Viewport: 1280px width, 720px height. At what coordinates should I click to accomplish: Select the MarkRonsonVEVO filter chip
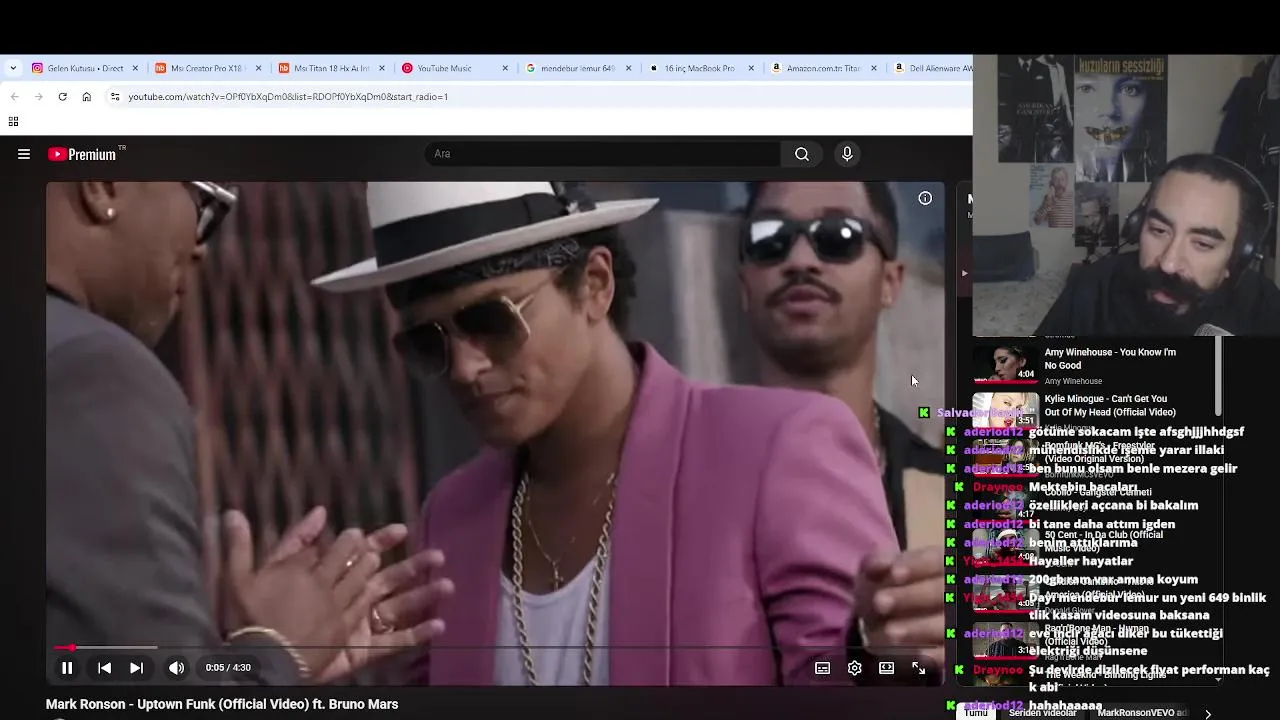(x=1141, y=713)
